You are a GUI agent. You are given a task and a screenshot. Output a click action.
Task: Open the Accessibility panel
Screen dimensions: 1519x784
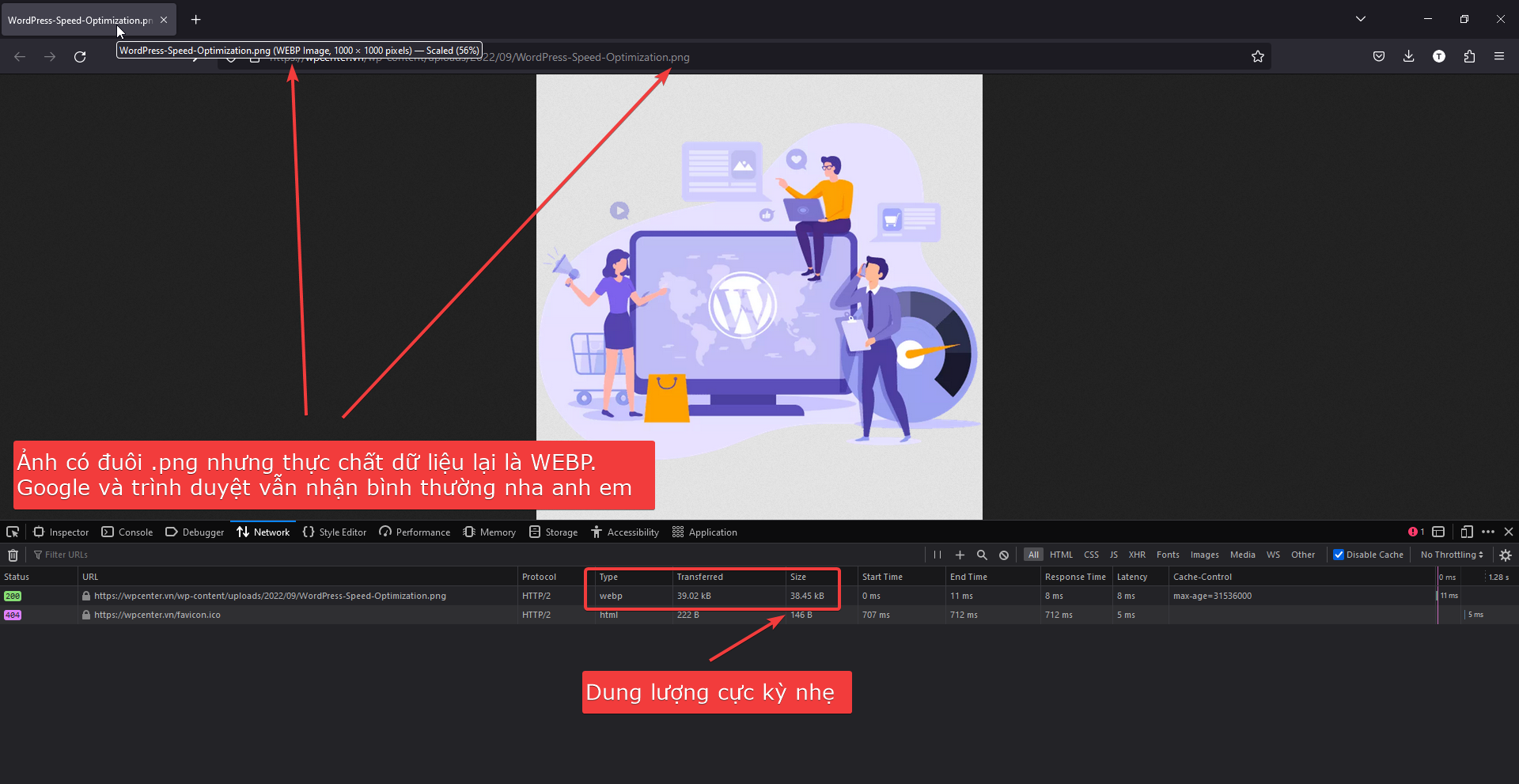pyautogui.click(x=625, y=532)
